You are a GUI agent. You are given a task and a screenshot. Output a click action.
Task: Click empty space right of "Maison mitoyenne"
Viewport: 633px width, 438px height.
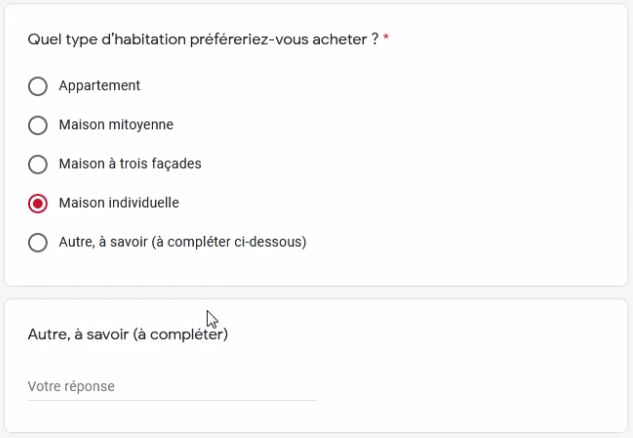(400, 125)
